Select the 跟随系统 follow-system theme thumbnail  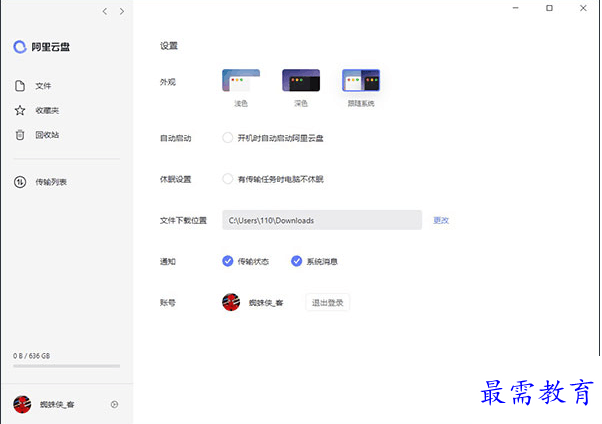click(361, 80)
